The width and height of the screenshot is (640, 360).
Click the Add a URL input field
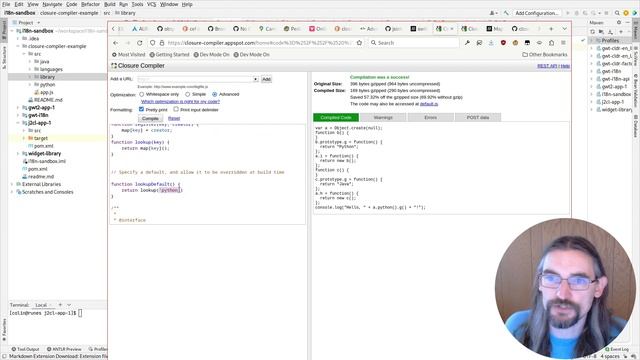coord(195,79)
